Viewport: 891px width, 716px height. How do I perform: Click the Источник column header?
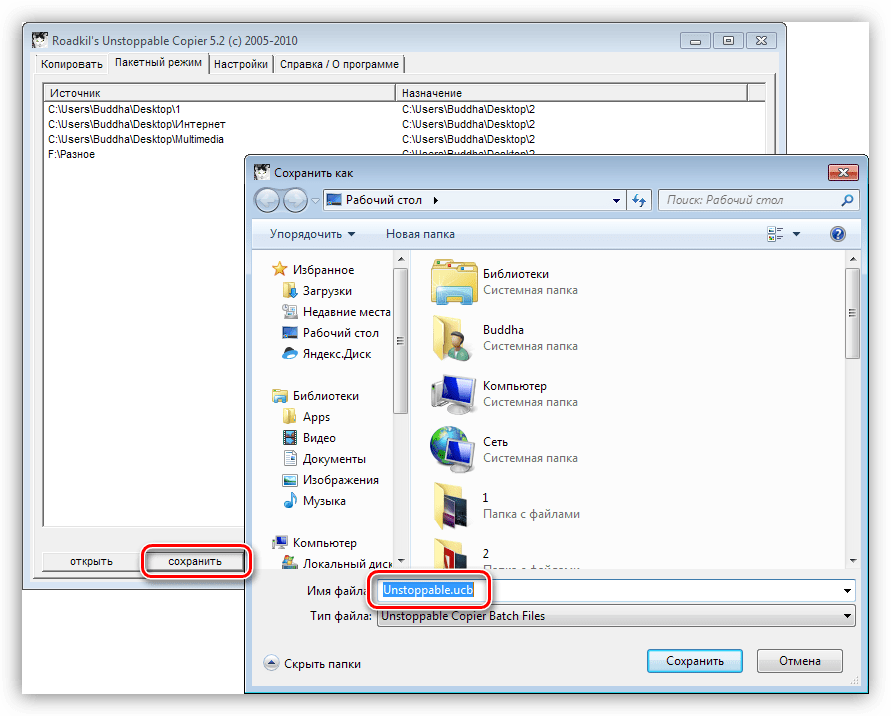tap(219, 93)
